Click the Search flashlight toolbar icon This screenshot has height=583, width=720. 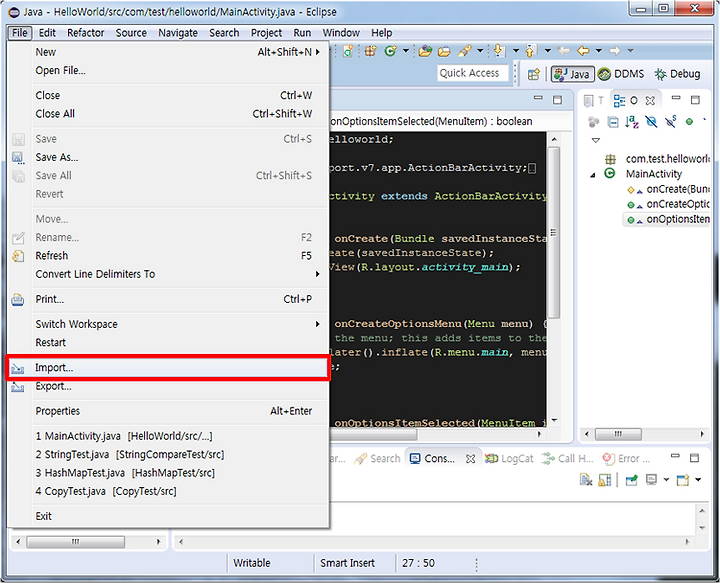point(465,51)
